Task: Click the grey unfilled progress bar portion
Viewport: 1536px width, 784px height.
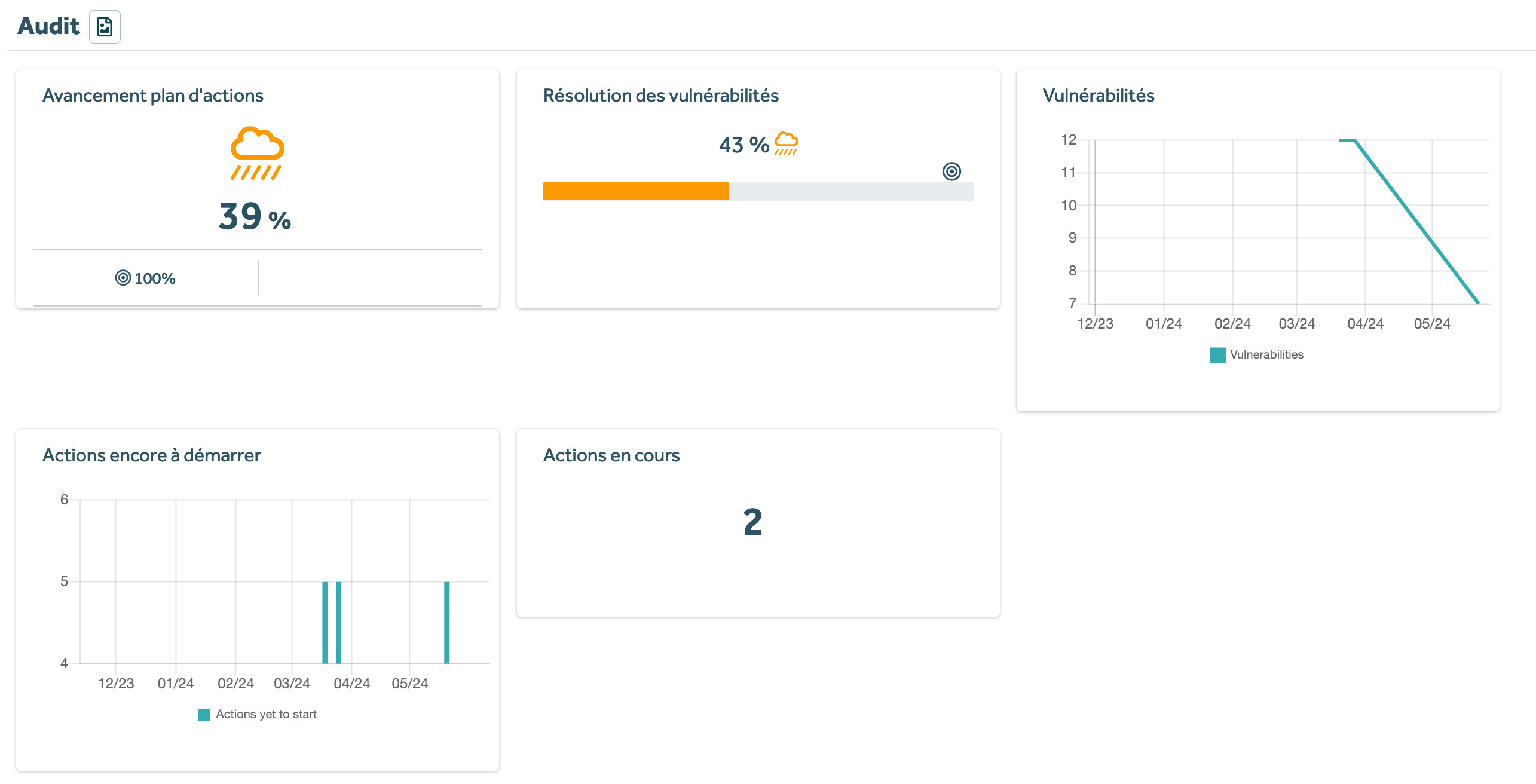Action: pos(850,191)
